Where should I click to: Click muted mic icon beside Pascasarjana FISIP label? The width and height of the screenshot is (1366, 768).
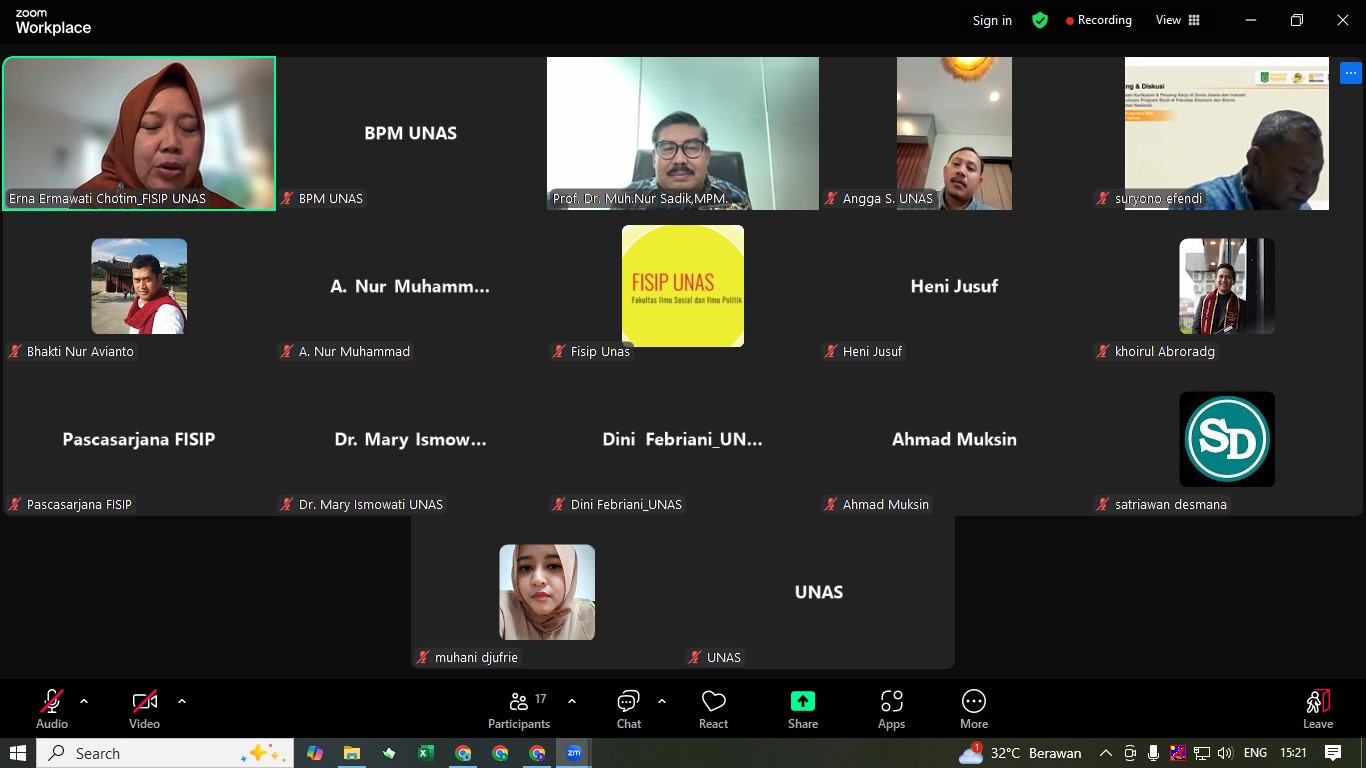point(15,504)
